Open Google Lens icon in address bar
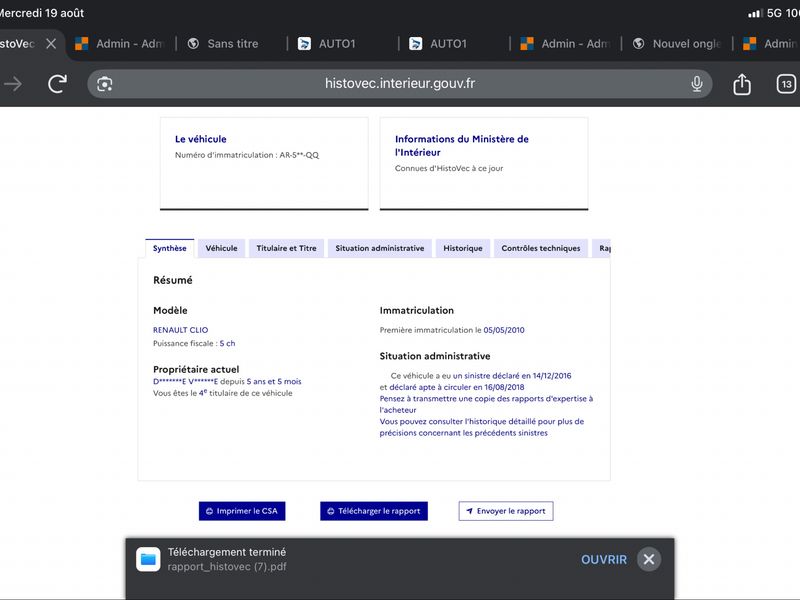The width and height of the screenshot is (800, 600). 105,84
